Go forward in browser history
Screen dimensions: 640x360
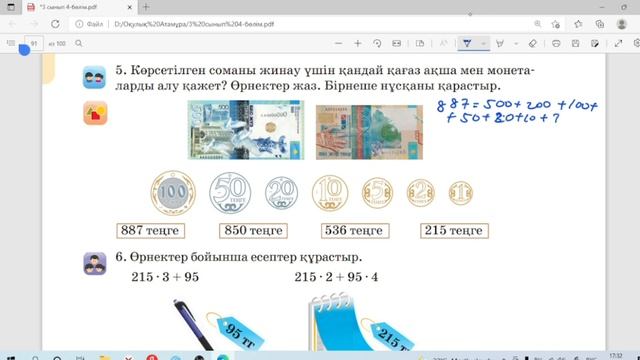point(34,24)
